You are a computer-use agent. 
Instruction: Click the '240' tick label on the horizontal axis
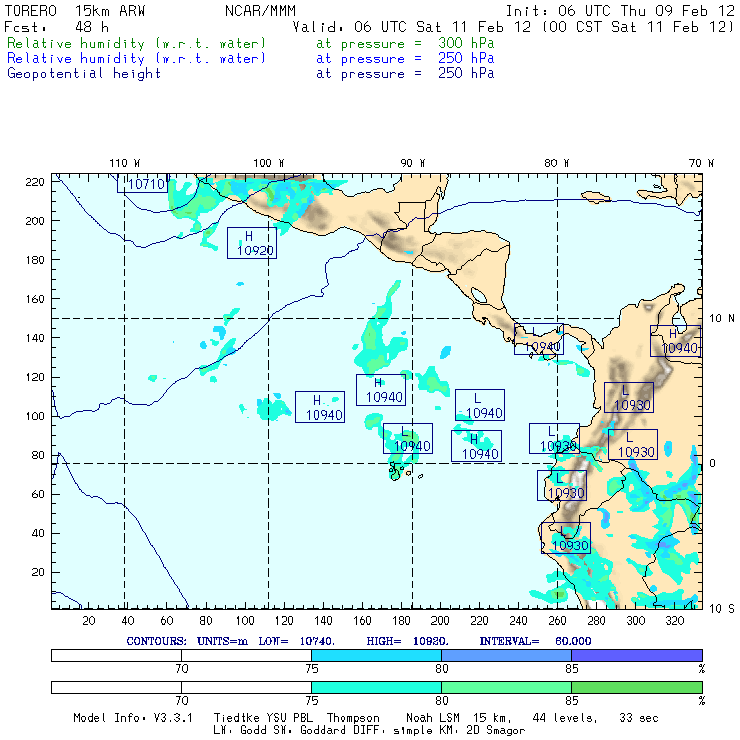coord(519,621)
